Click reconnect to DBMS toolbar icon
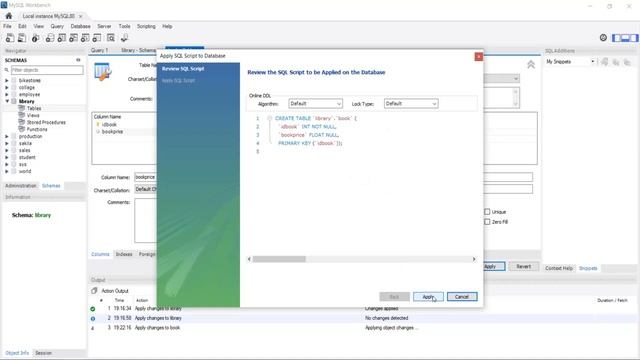 coord(124,38)
